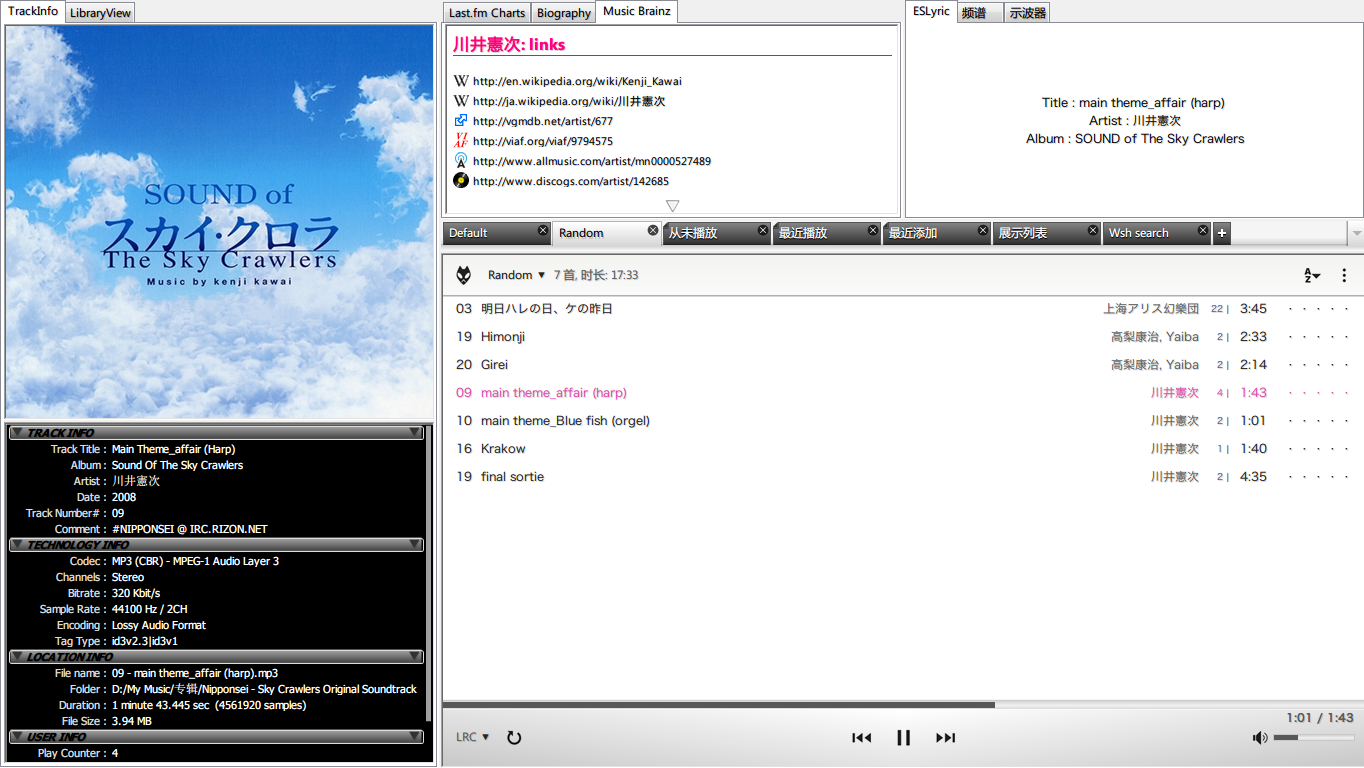Screen dimensions: 1364x768
Task: Open the en.wikipedia.org Kenji_Kawai link
Action: pos(577,81)
